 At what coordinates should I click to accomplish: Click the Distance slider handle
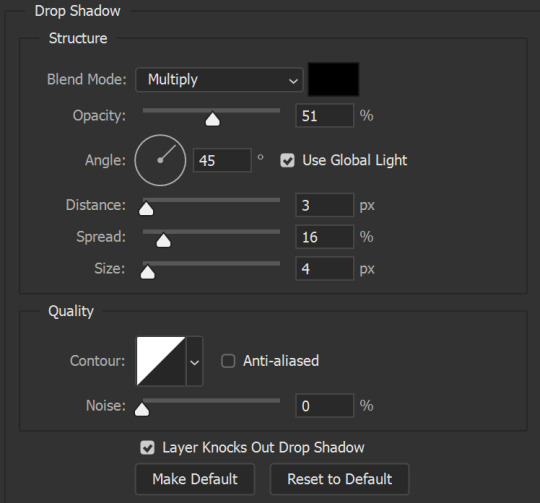146,209
